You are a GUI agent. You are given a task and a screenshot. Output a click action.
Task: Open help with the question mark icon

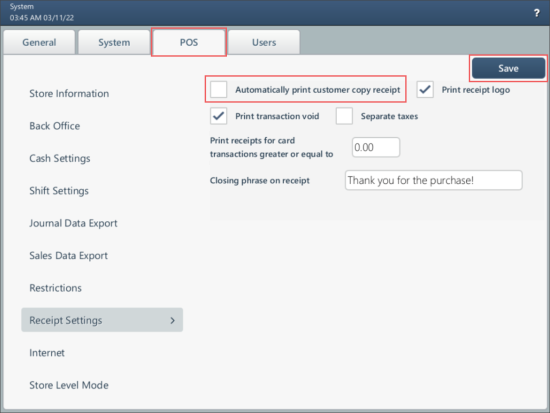536,13
